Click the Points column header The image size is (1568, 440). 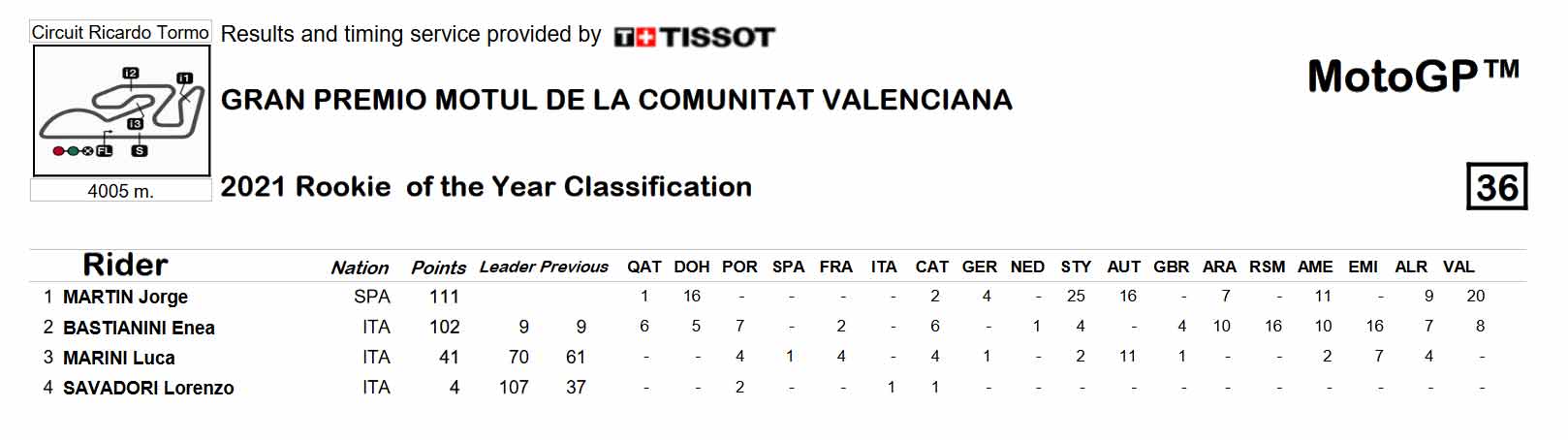(x=438, y=267)
